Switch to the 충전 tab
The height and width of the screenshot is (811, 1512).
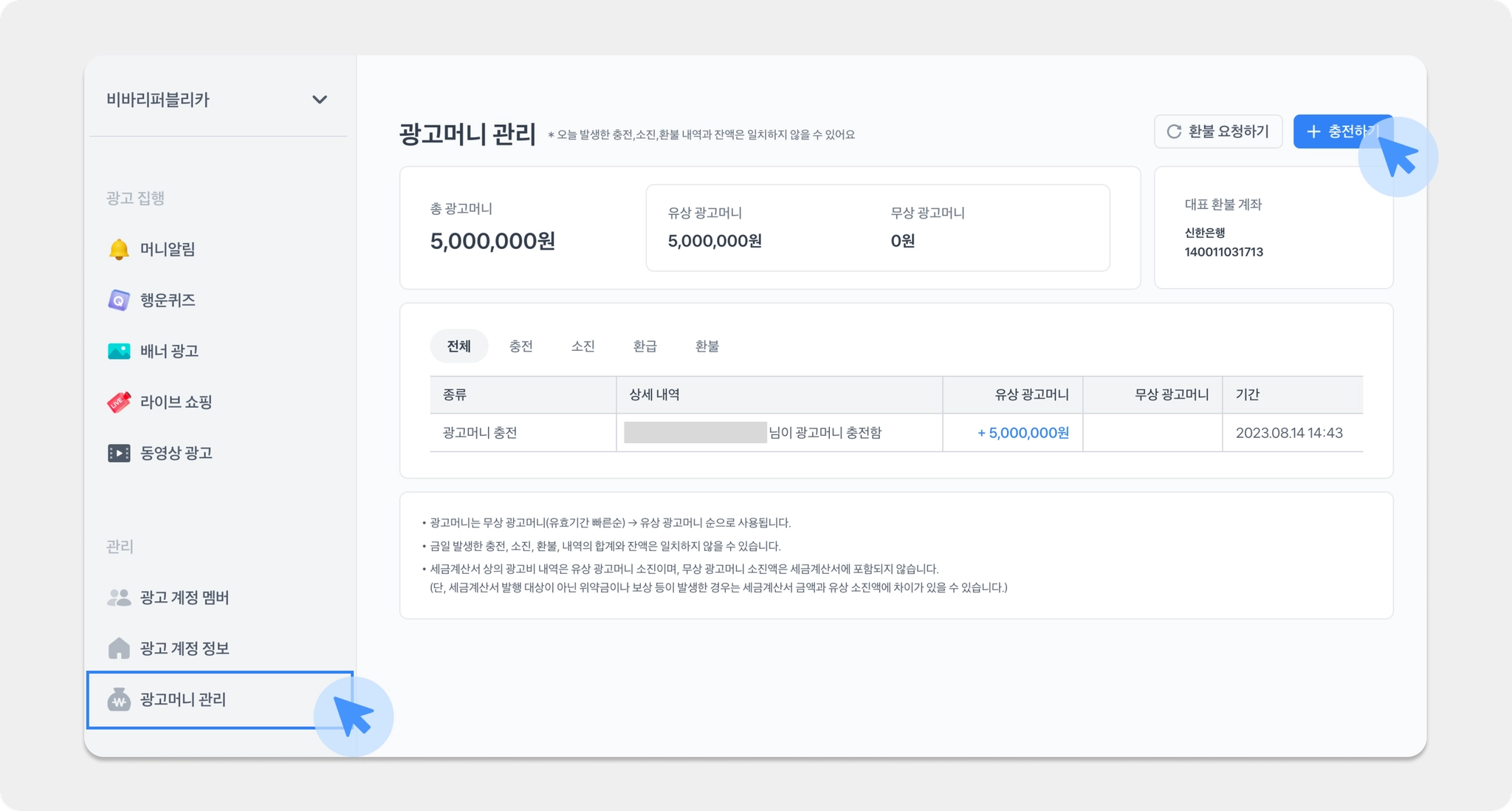(x=520, y=346)
